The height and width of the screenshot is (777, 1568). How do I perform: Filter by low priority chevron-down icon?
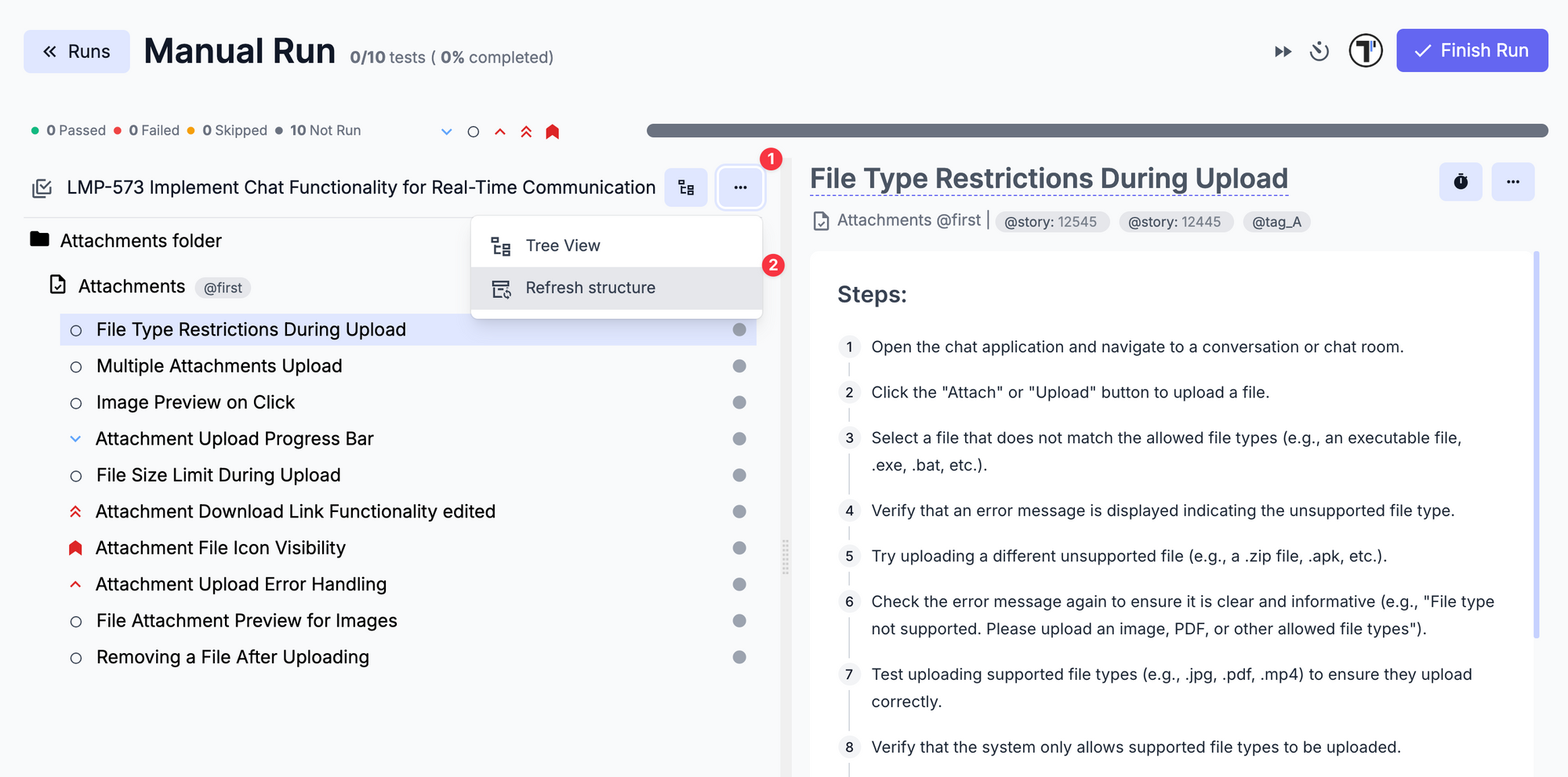click(447, 132)
